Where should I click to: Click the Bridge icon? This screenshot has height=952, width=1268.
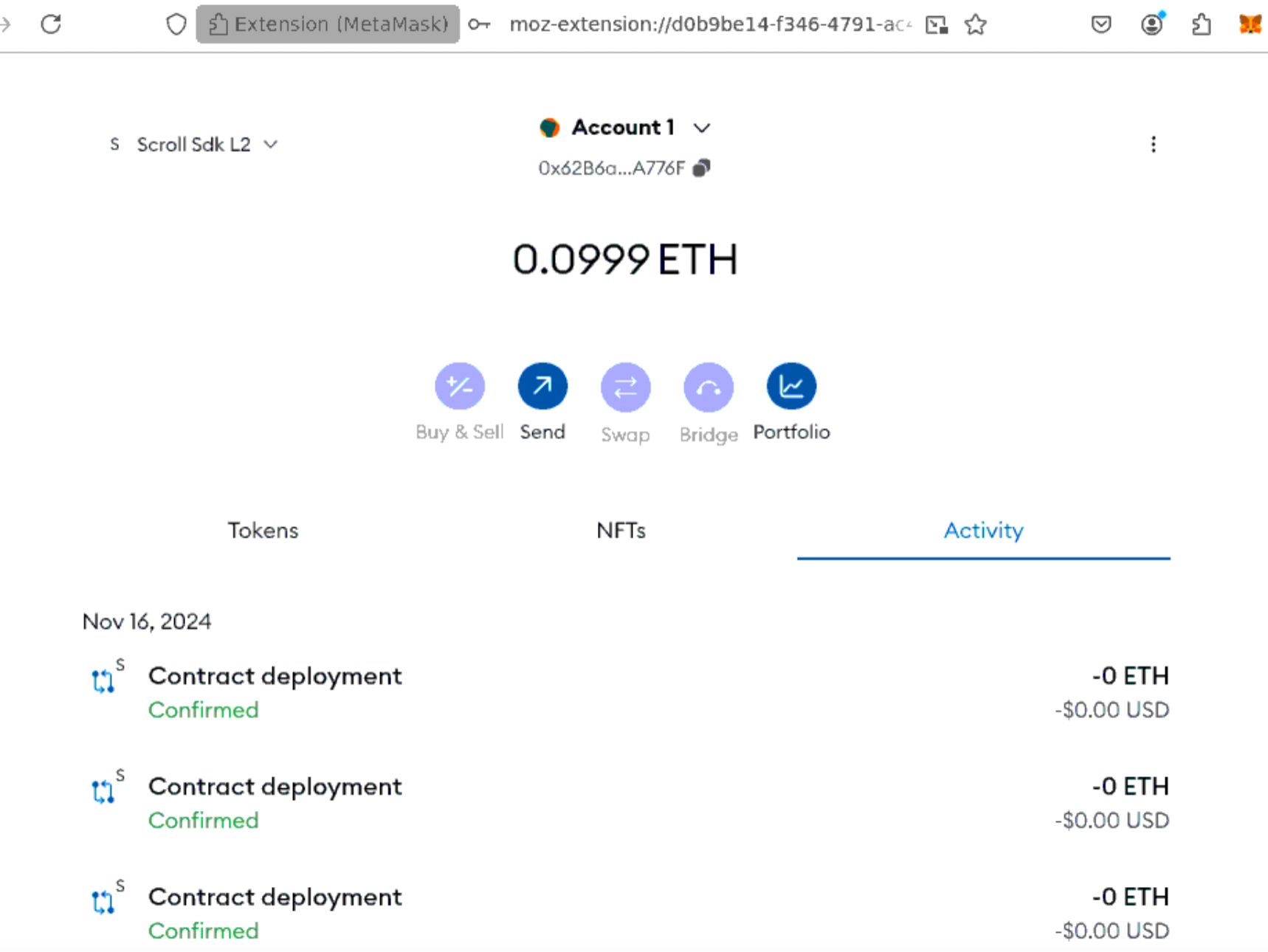[709, 387]
